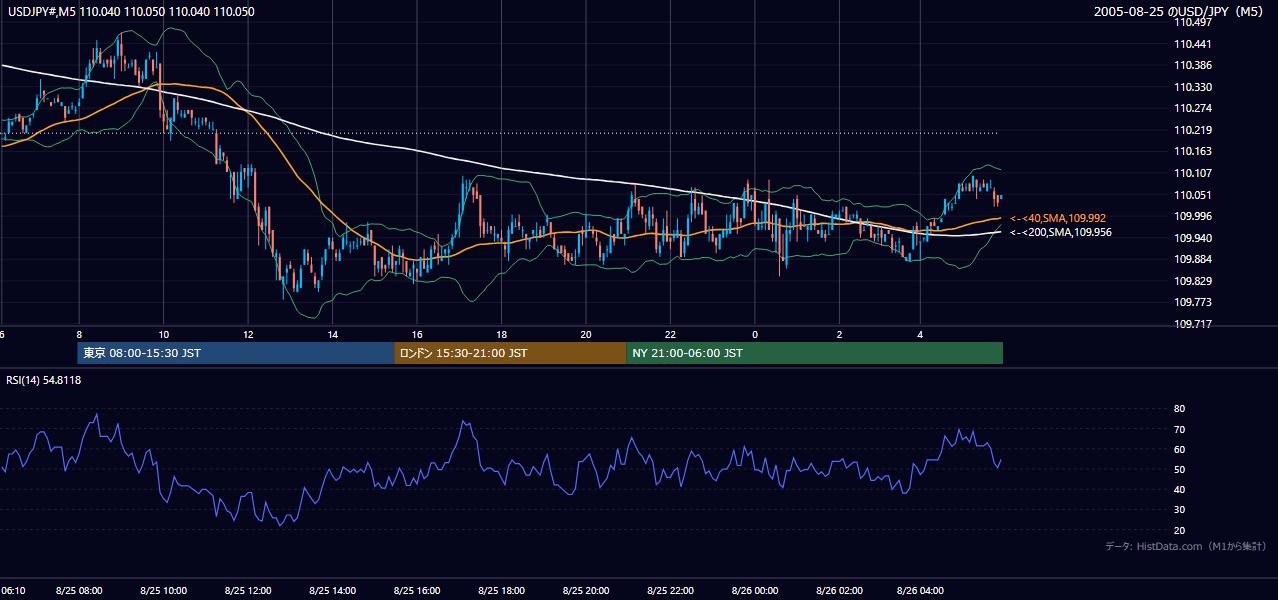The image size is (1278, 600).
Task: Click the 8/25 20:00 time axis label
Action: pyautogui.click(x=585, y=590)
